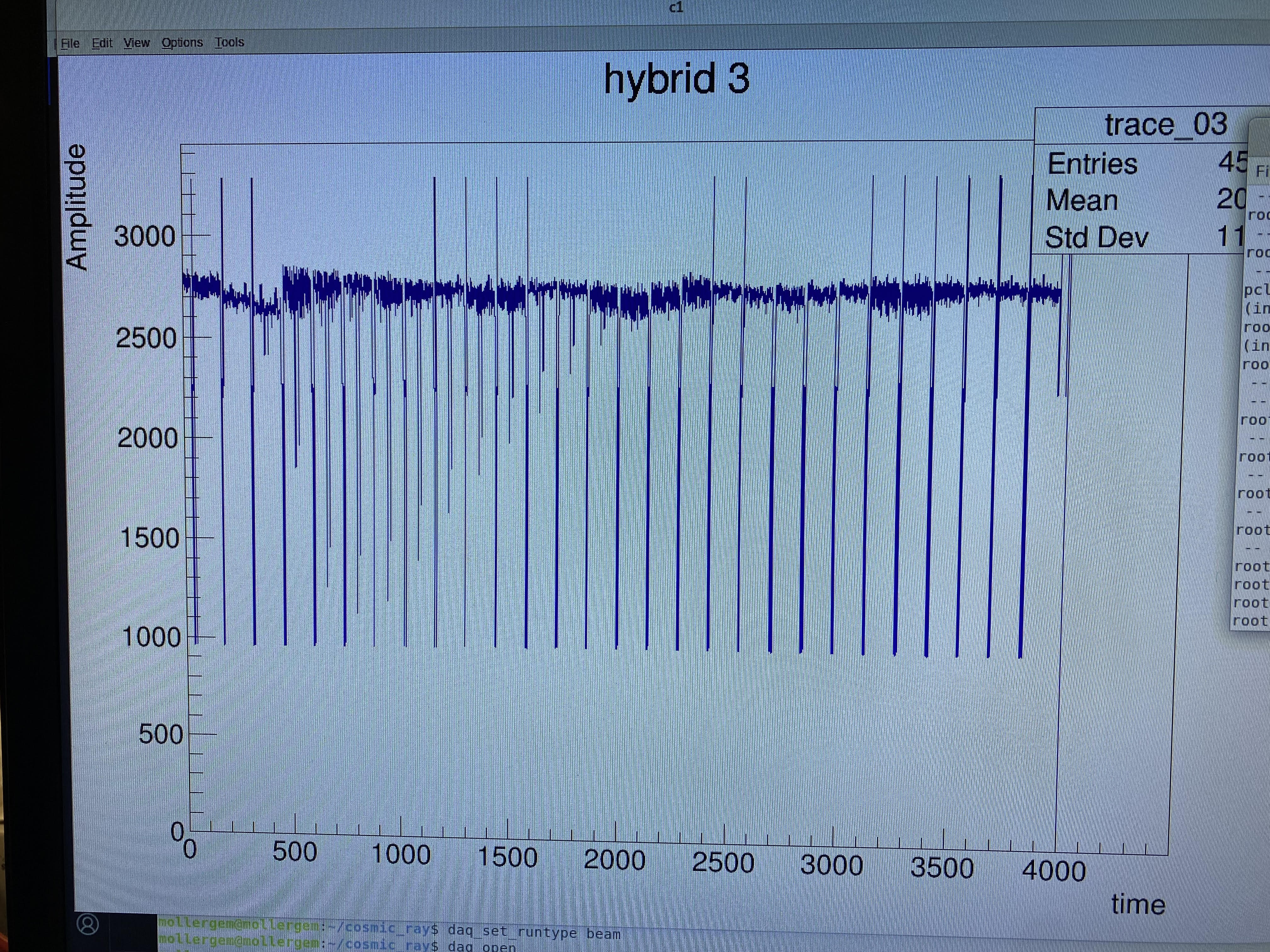The height and width of the screenshot is (952, 1270).
Task: Open the Options menu
Action: (182, 43)
